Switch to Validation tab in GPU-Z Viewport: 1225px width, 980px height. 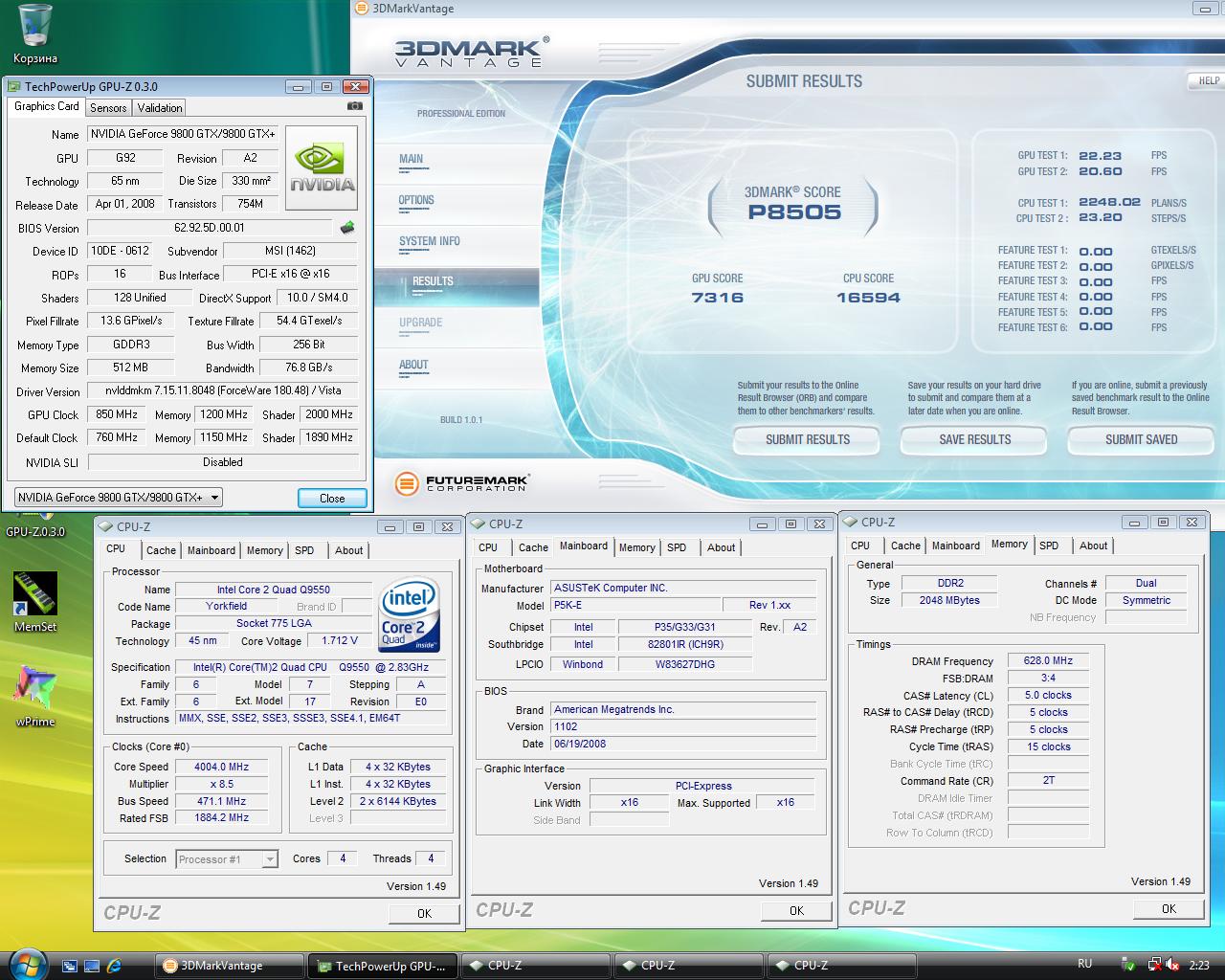tap(160, 108)
